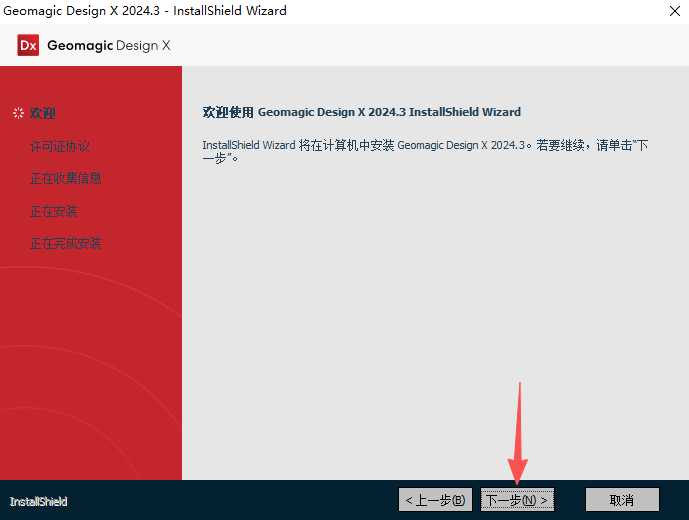The image size is (689, 520).
Task: Go back with the 上一步(B) button
Action: [x=435, y=500]
